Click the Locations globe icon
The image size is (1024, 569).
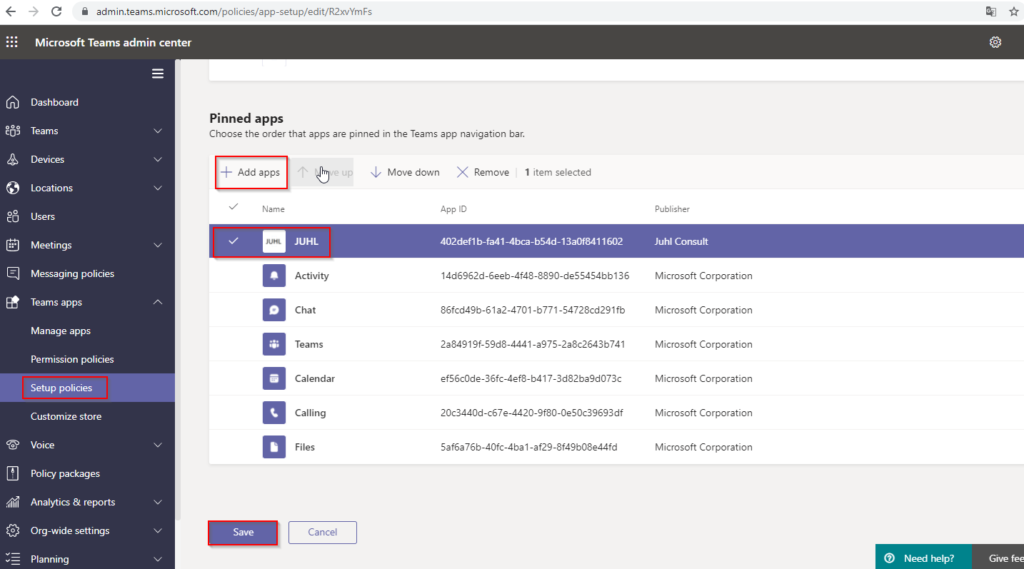(12, 188)
